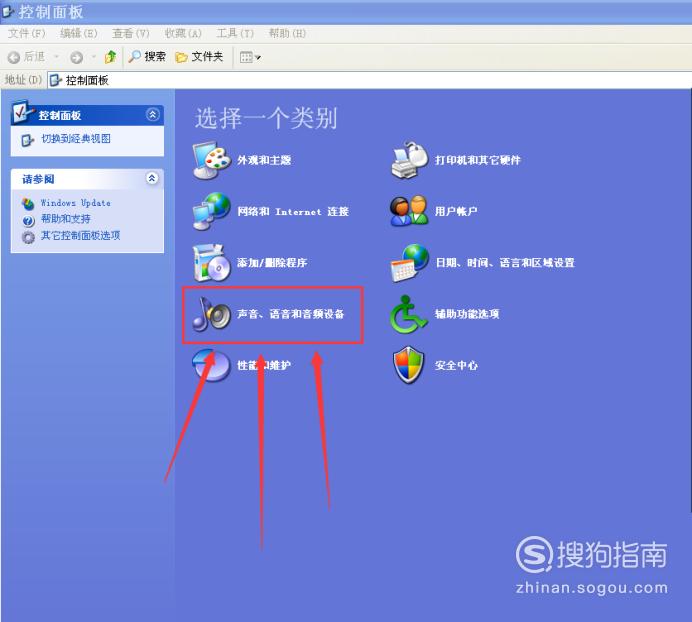Screen dimensions: 692x622
Task: Click the 控制面板 side panel header
Action: [x=87, y=115]
